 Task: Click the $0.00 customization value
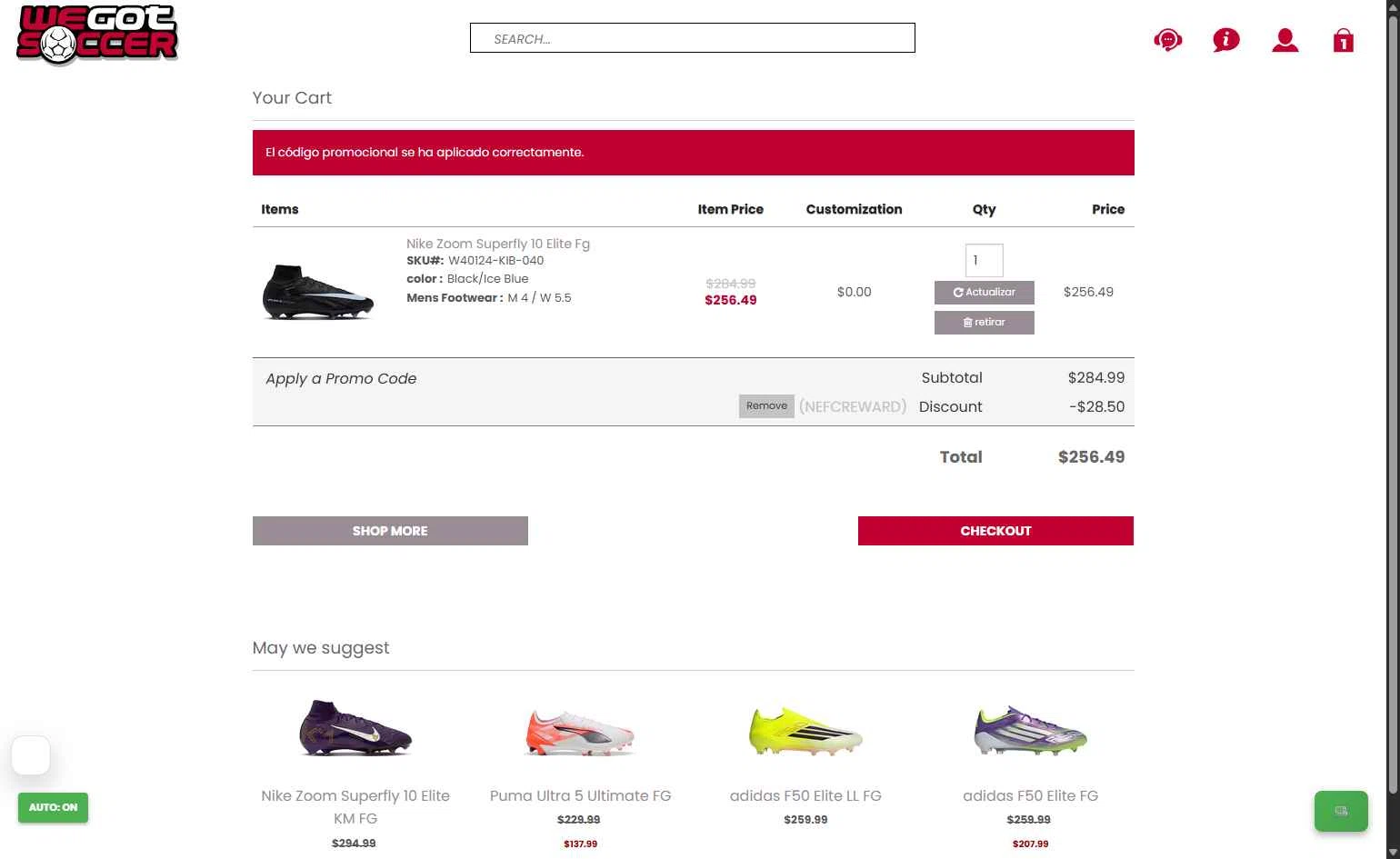[854, 292]
